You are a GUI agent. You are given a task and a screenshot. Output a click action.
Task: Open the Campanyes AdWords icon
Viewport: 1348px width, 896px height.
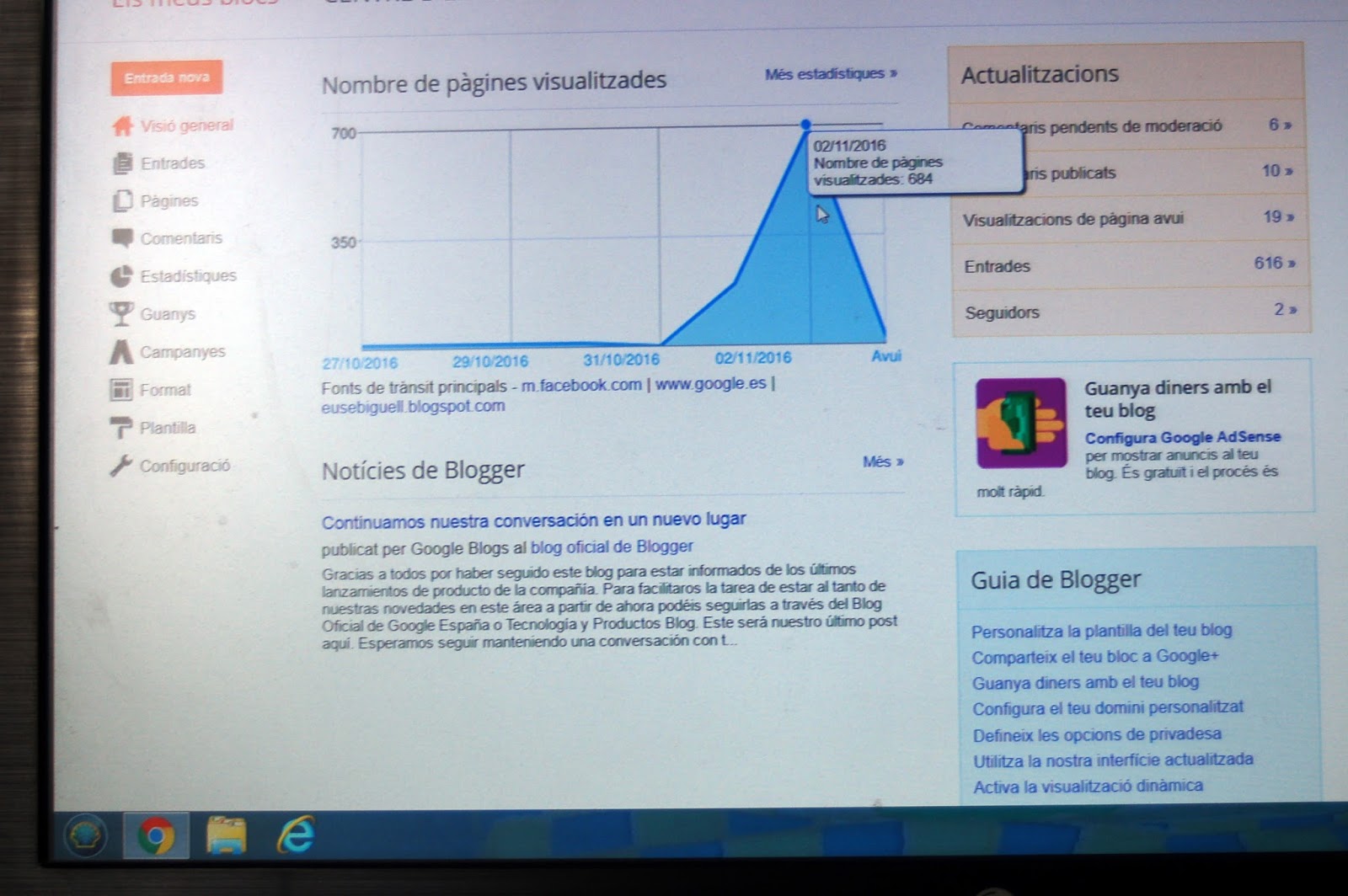point(121,352)
